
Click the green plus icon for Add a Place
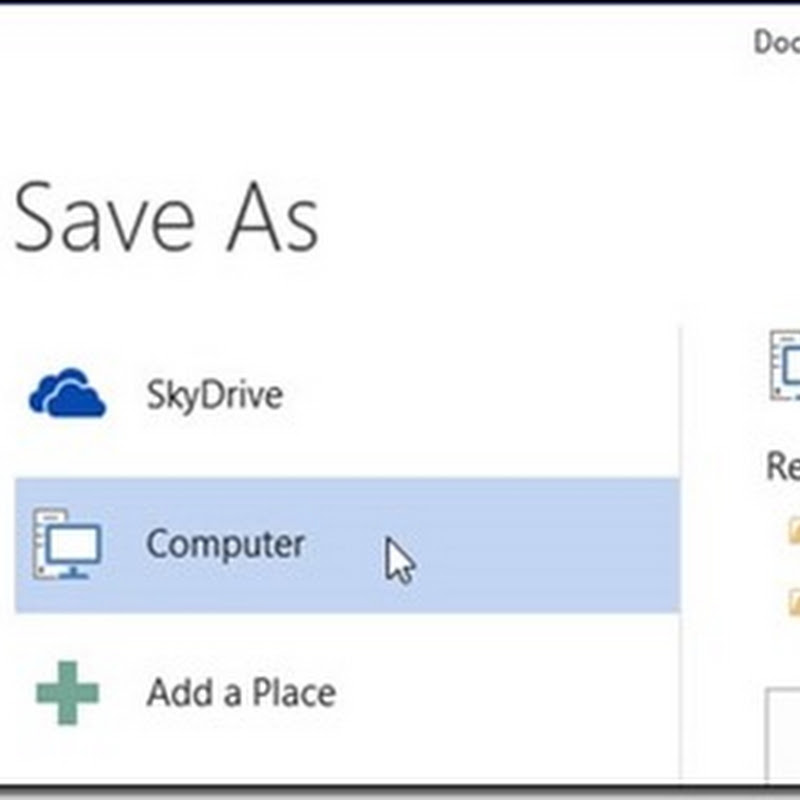[67, 692]
